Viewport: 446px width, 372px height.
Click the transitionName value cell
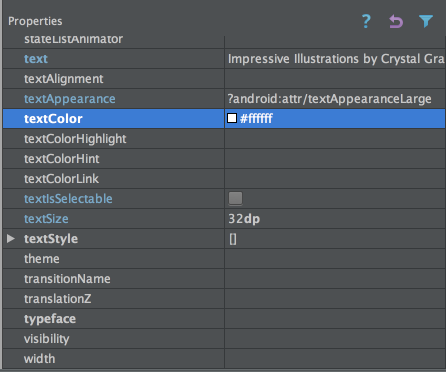tap(335, 279)
